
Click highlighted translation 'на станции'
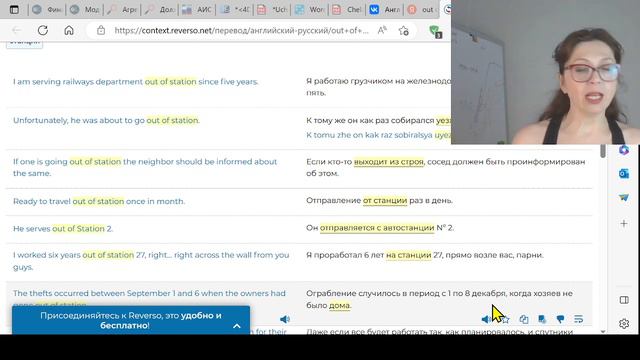[409, 255]
